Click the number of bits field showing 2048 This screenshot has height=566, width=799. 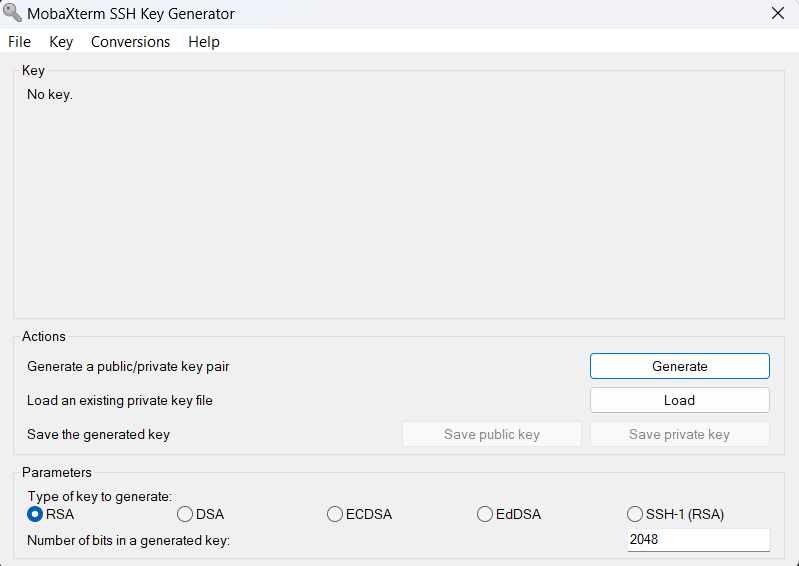699,540
